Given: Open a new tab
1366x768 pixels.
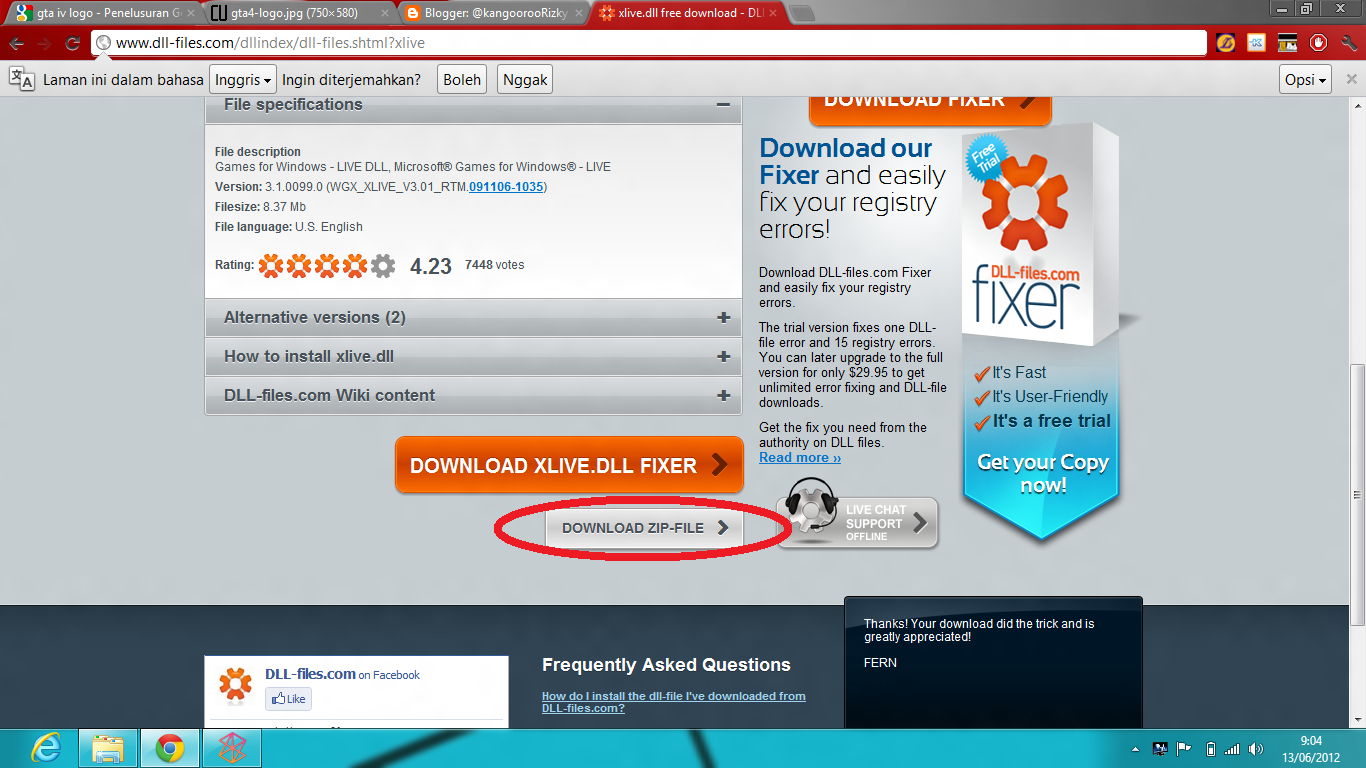Looking at the screenshot, I should (802, 13).
